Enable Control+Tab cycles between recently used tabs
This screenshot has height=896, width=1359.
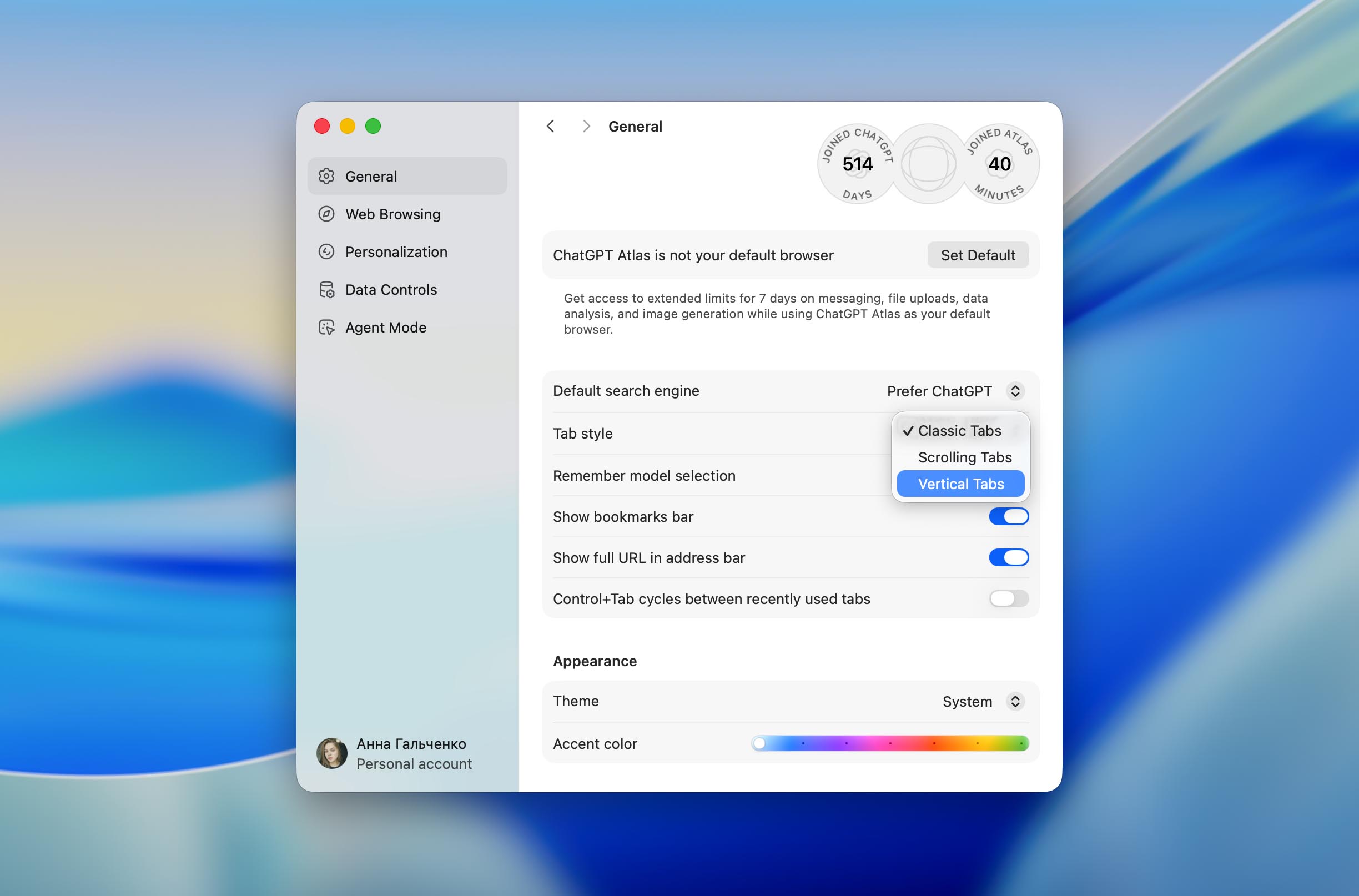1008,598
